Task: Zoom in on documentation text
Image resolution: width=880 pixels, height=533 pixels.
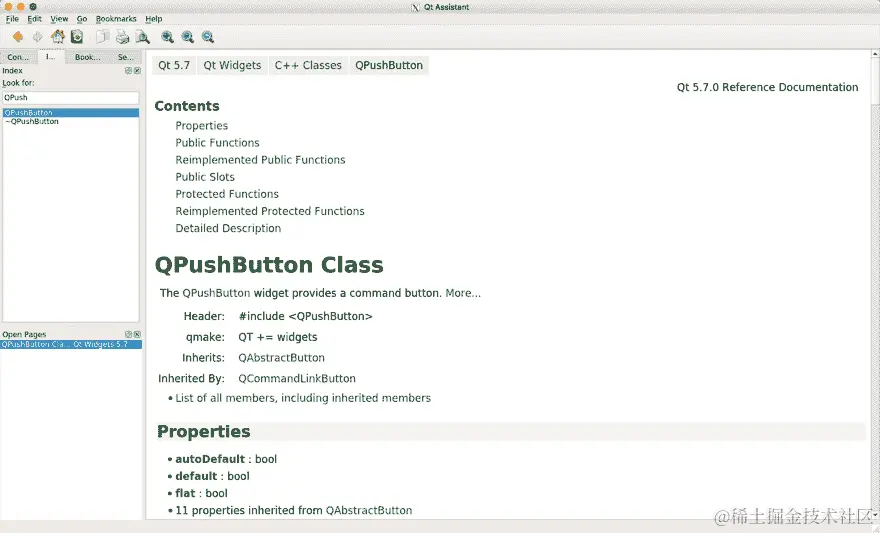Action: click(x=167, y=37)
